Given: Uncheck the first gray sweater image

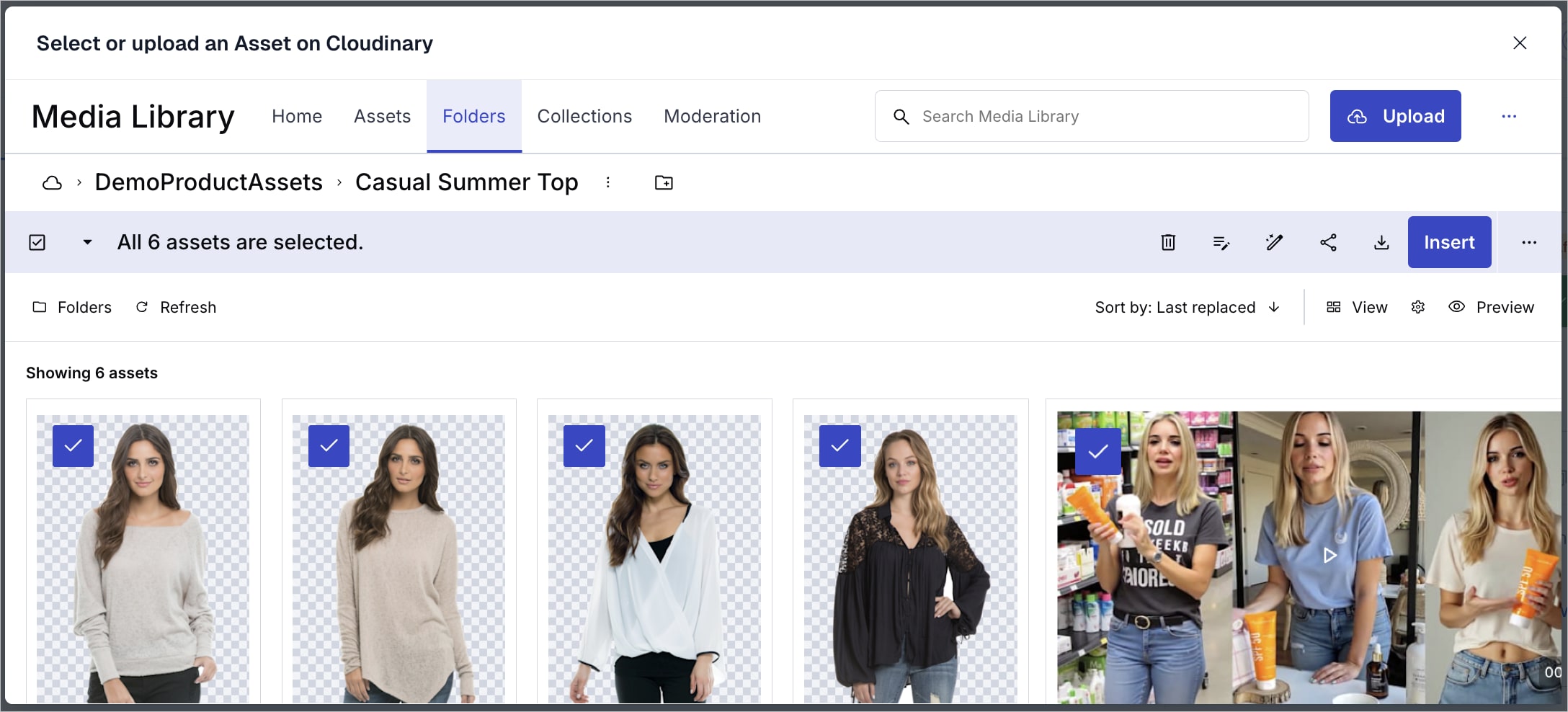Looking at the screenshot, I should (x=73, y=446).
